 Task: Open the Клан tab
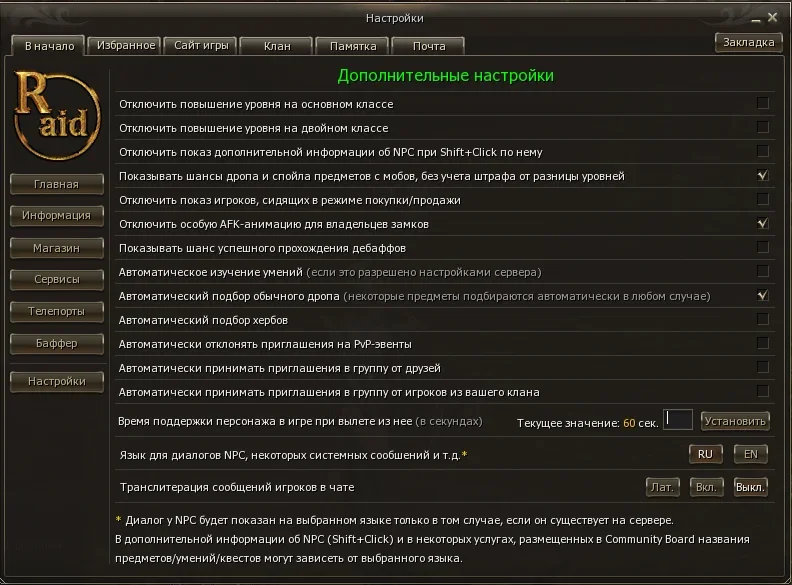pyautogui.click(x=277, y=46)
